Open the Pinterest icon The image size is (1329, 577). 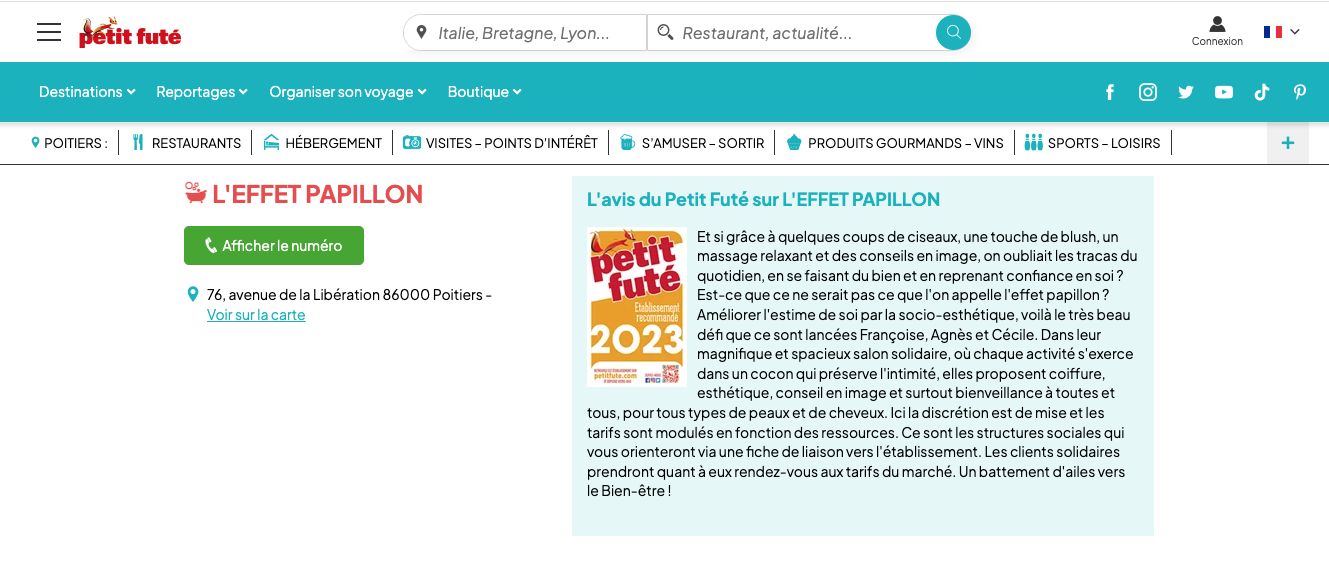pos(1300,92)
